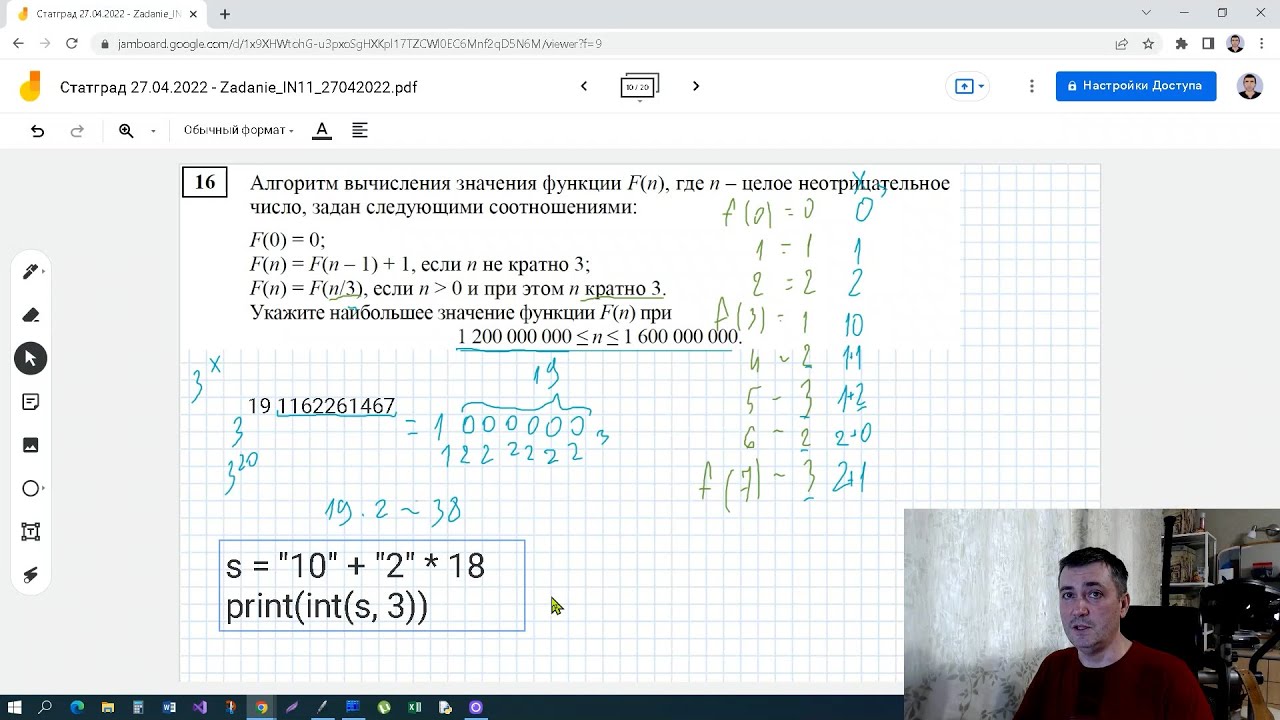Viewport: 1280px width, 720px height.
Task: Open Microsoft Edge from taskbar
Action: pyautogui.click(x=77, y=707)
